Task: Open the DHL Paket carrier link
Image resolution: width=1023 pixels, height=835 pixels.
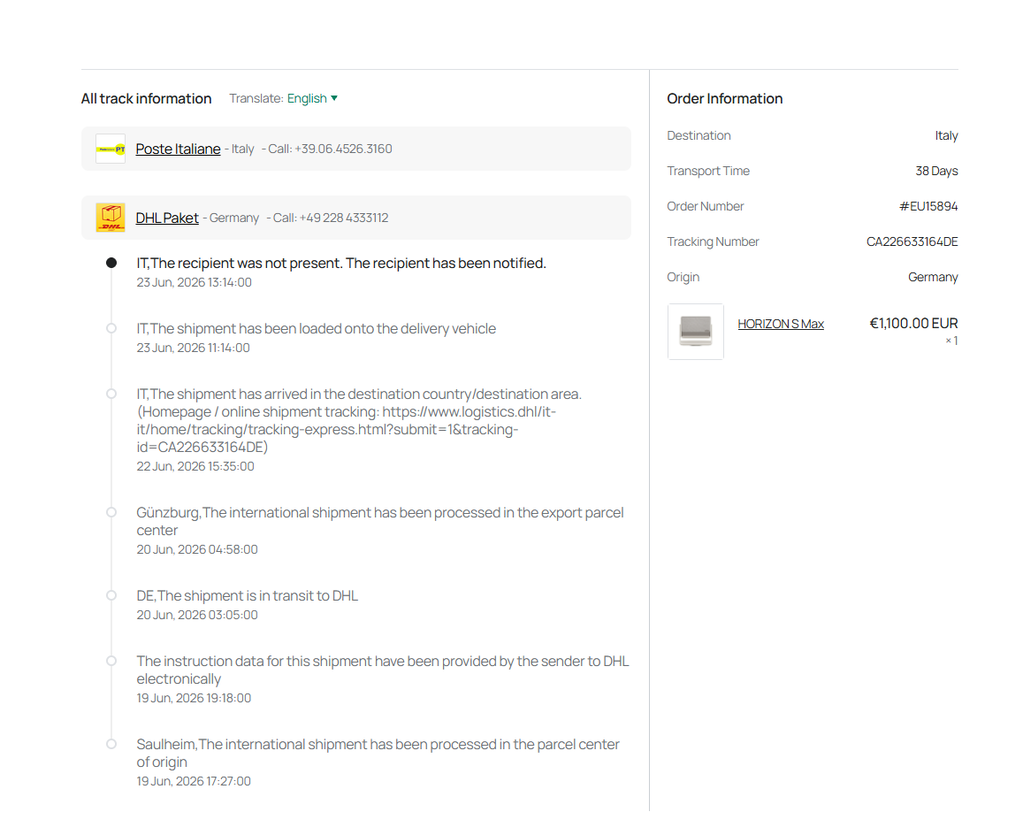Action: point(167,218)
